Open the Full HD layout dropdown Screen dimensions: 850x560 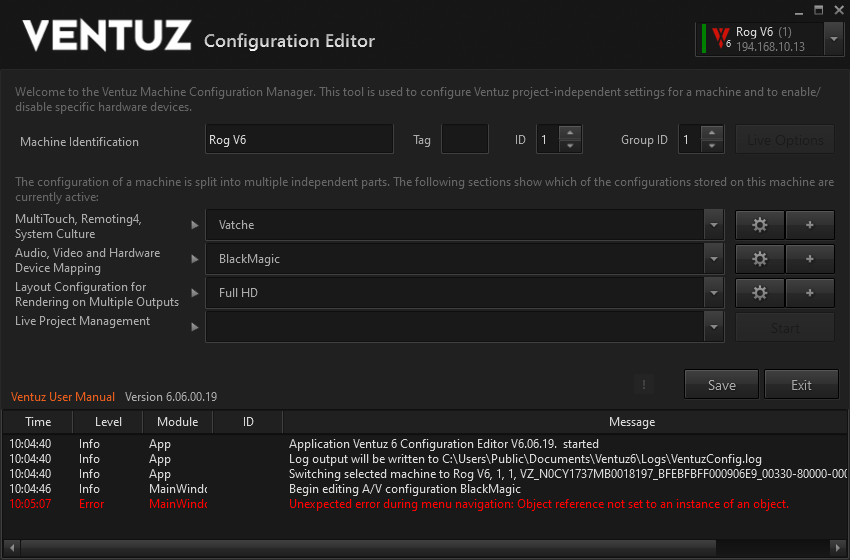[x=713, y=294]
